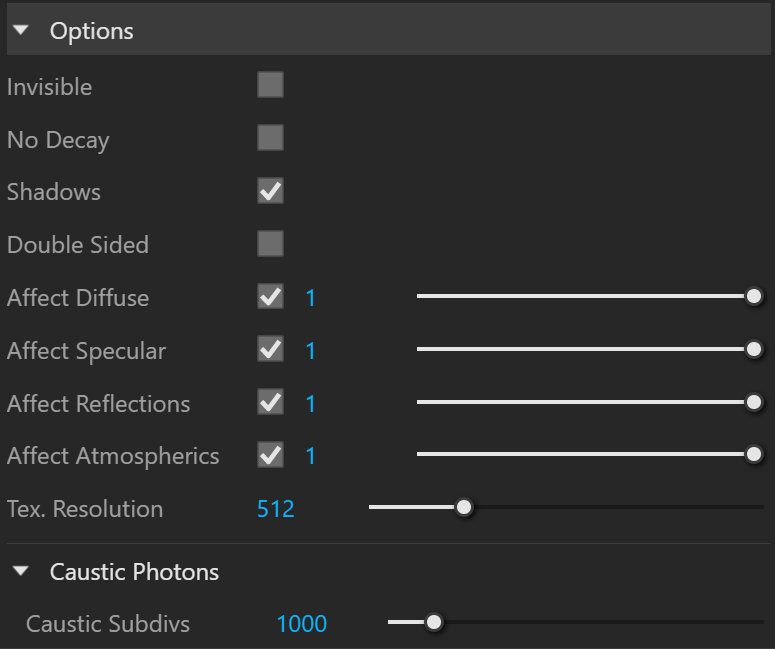
Task: Click the Caustic Subdivs slider handle
Action: pos(433,622)
